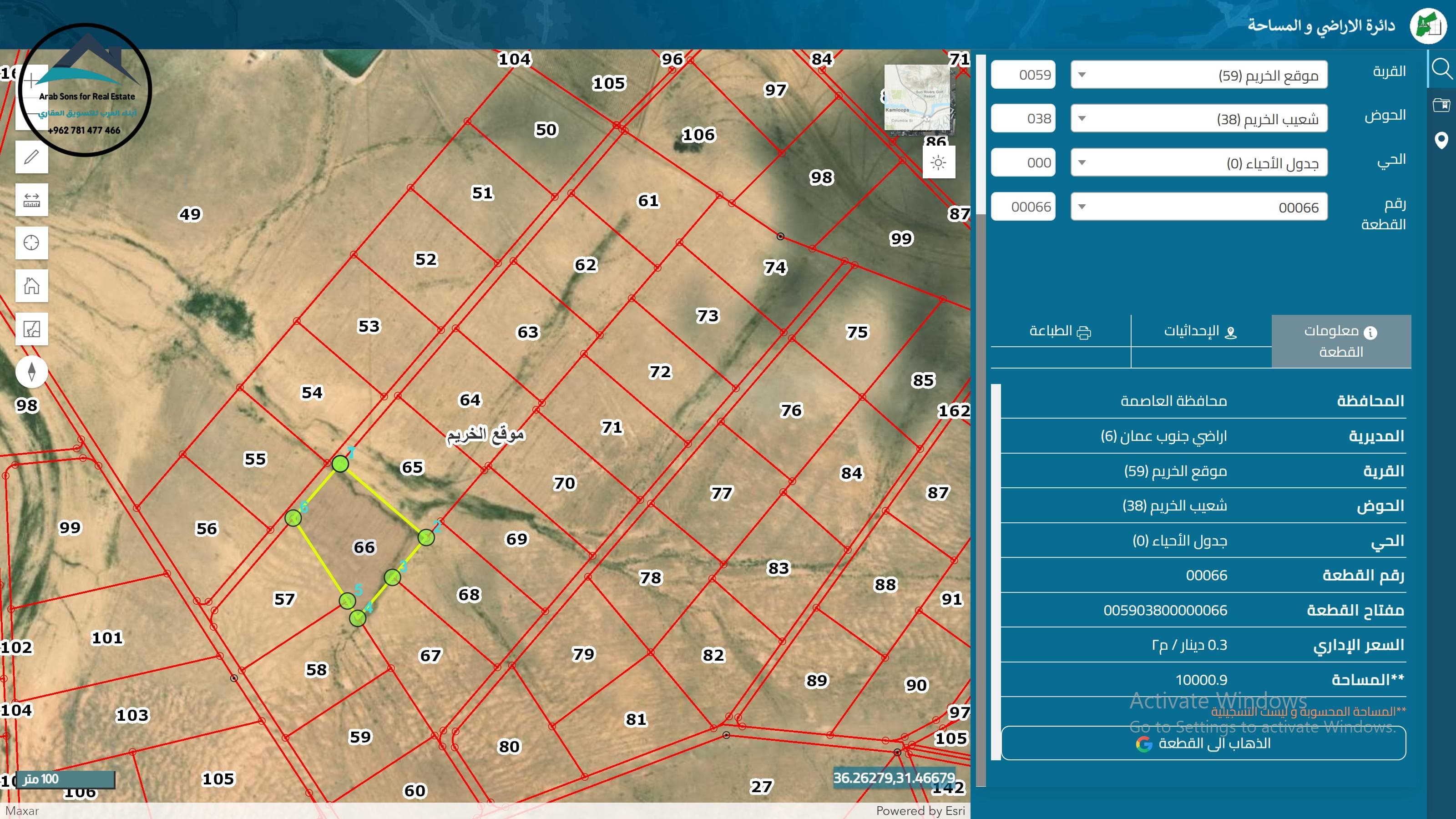Viewport: 1456px width, 819px height.
Task: Expand the neighborhood dropdown جدول الأحياء (0)
Action: tap(1198, 163)
